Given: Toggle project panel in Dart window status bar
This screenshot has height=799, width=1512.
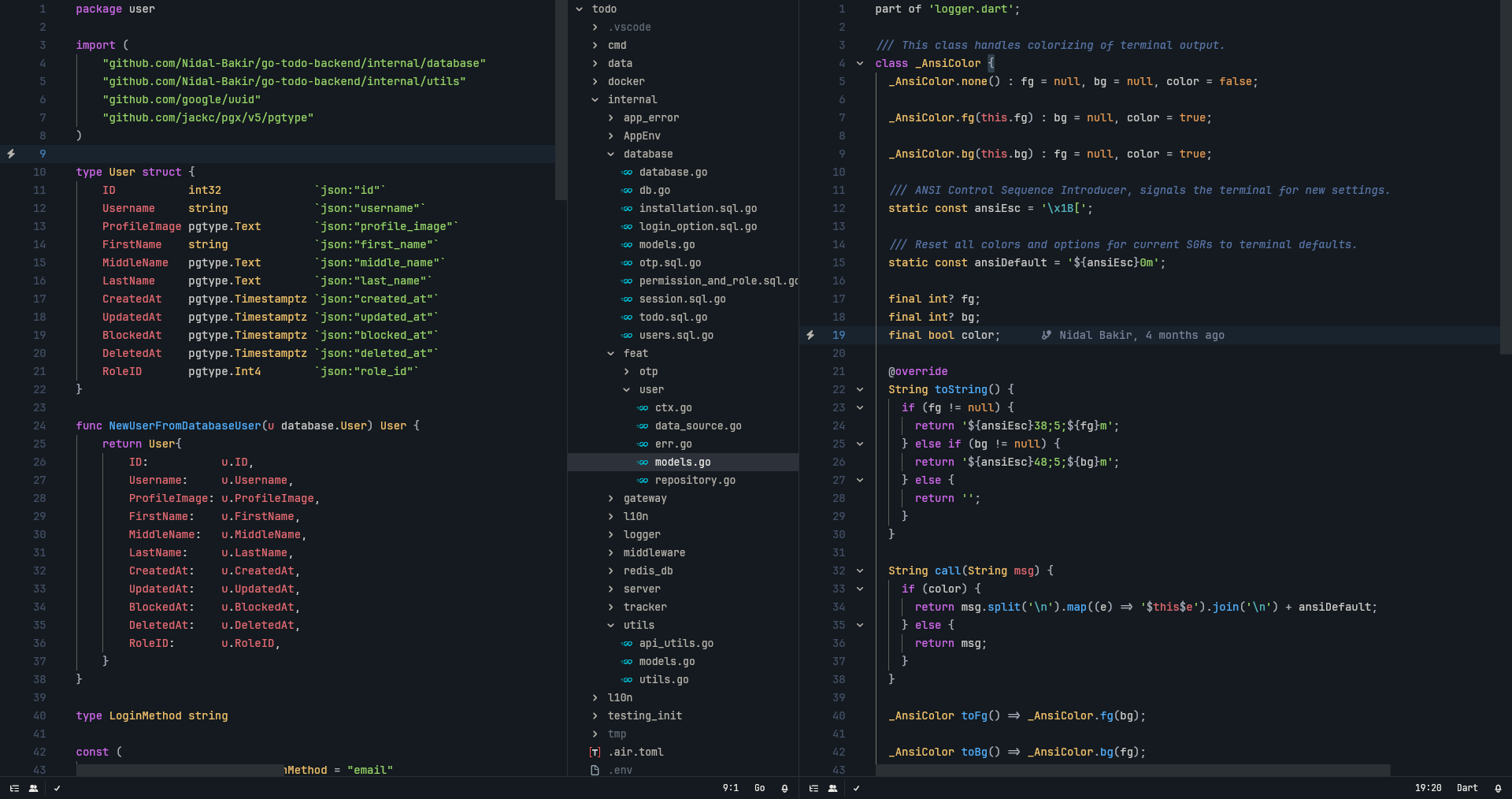Looking at the screenshot, I should pyautogui.click(x=813, y=788).
